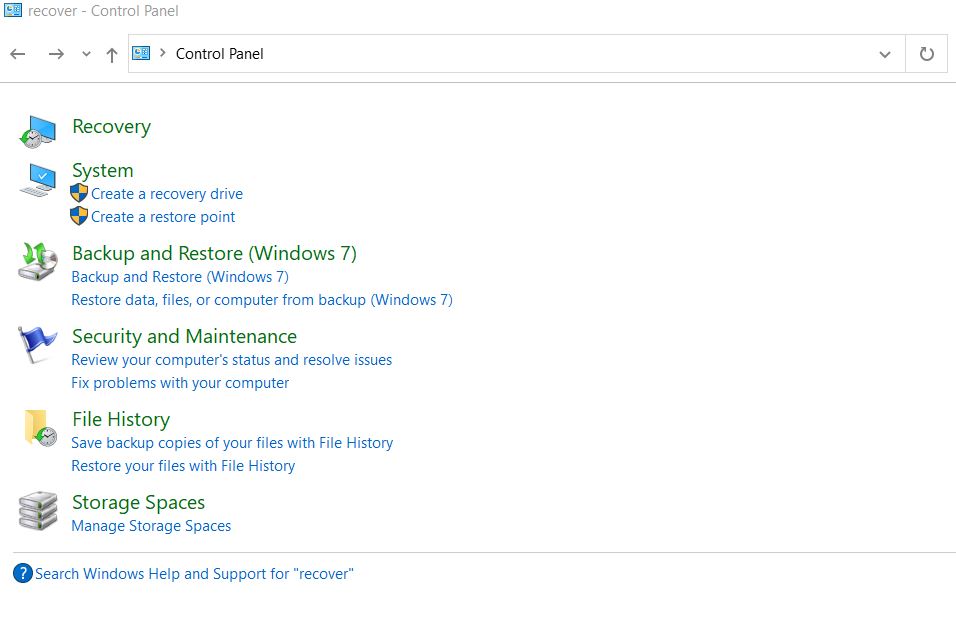Image resolution: width=956 pixels, height=632 pixels.
Task: Select Manage Storage Spaces link
Action: pos(151,526)
